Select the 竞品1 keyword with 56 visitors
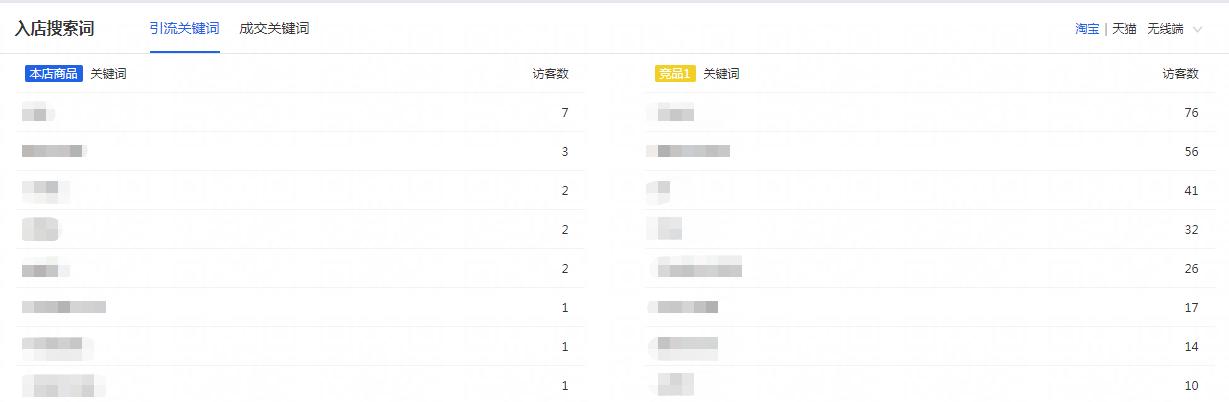Screen dimensions: 1229x402 [x=689, y=152]
